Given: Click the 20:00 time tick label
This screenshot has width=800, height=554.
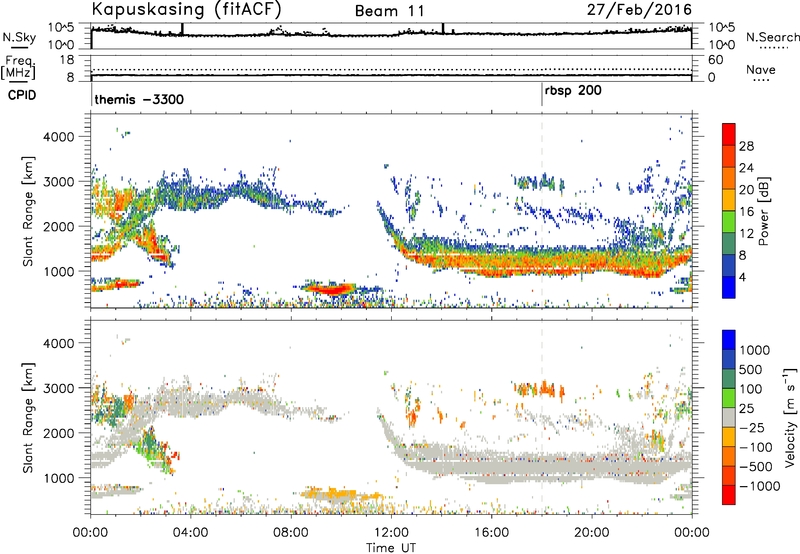Looking at the screenshot, I should point(592,533).
